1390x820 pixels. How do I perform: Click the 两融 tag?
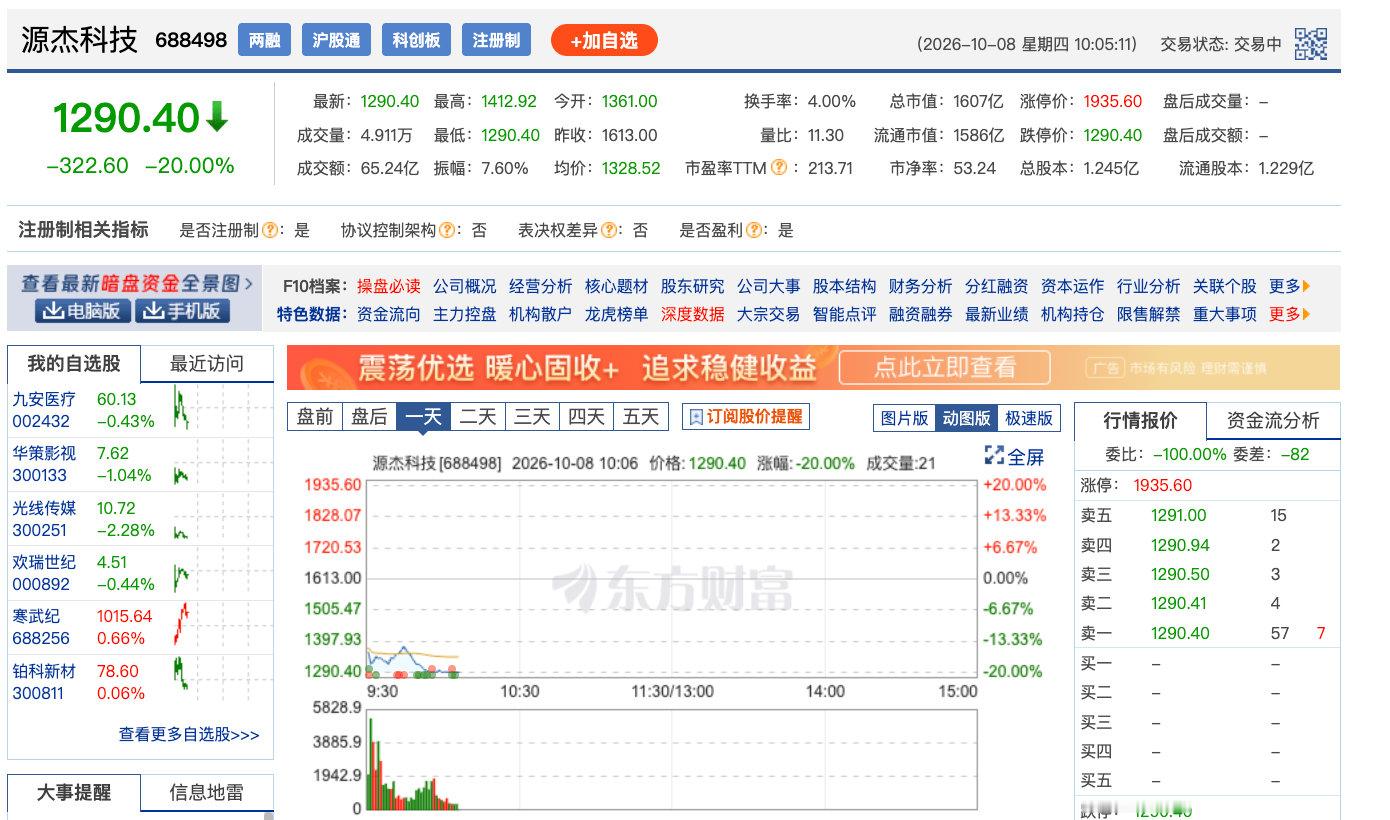click(264, 41)
